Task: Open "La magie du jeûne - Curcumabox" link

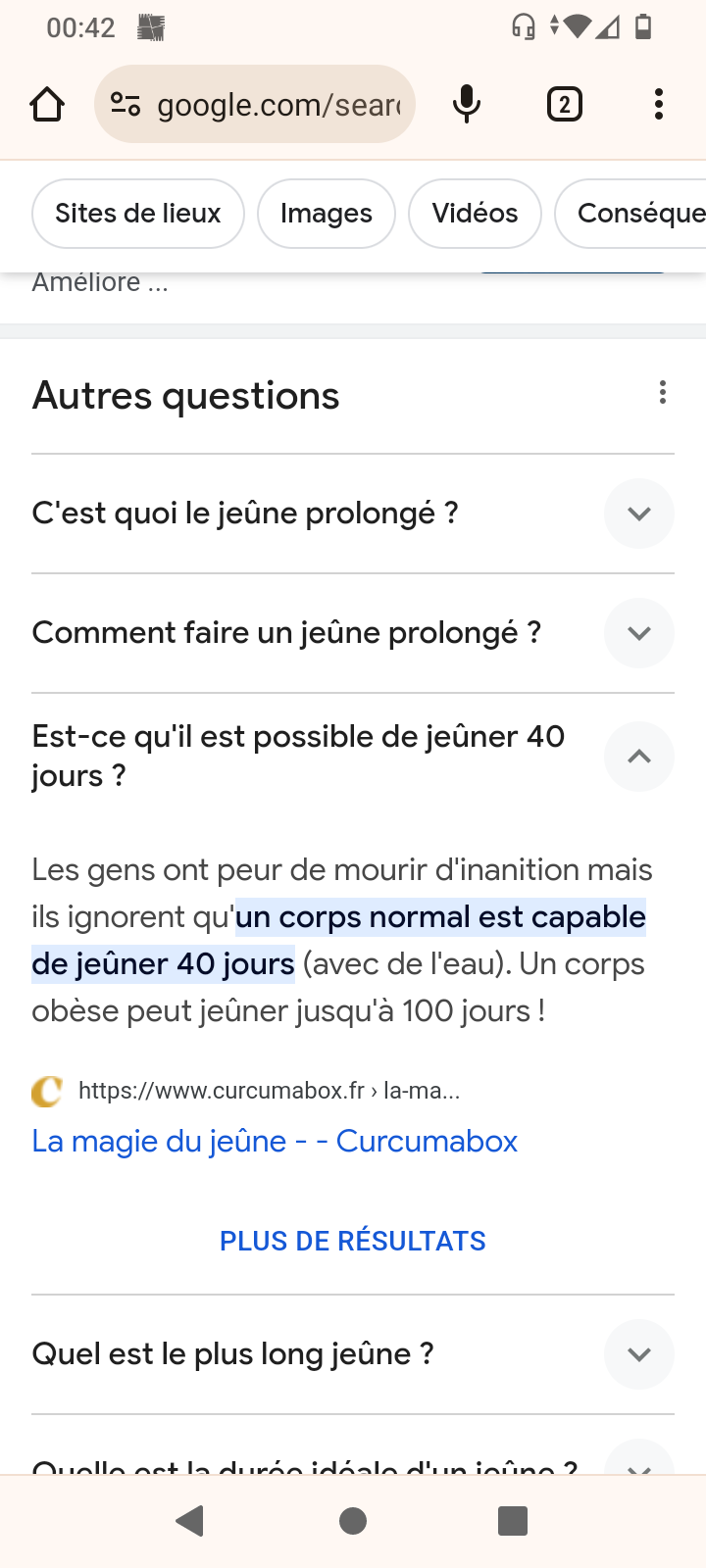Action: [x=275, y=1141]
